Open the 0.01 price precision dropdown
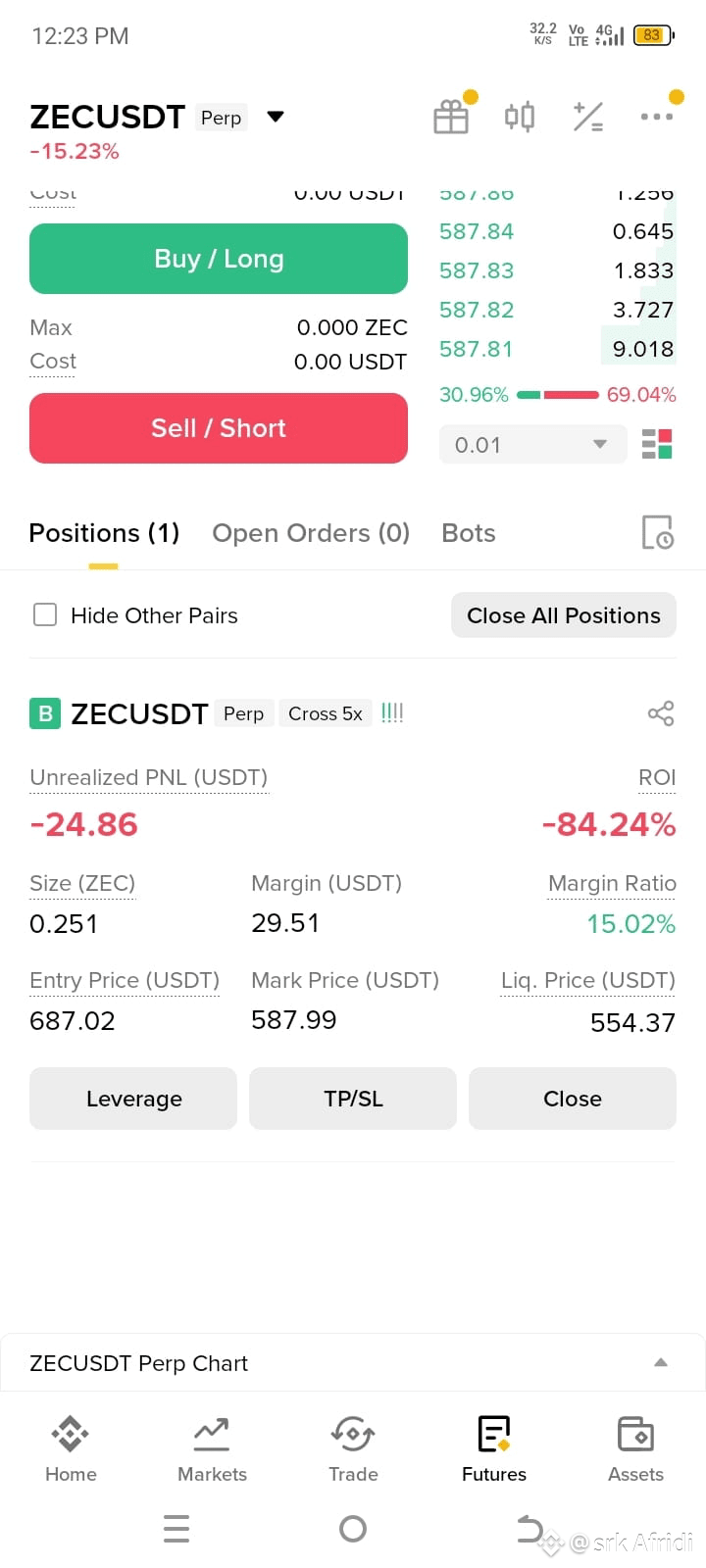 [x=532, y=445]
